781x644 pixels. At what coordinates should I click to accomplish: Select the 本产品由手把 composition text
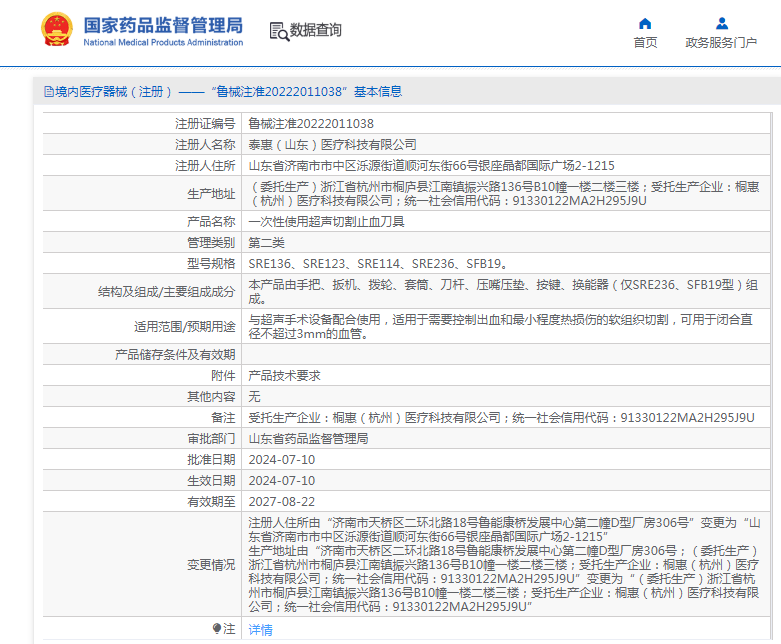point(503,292)
